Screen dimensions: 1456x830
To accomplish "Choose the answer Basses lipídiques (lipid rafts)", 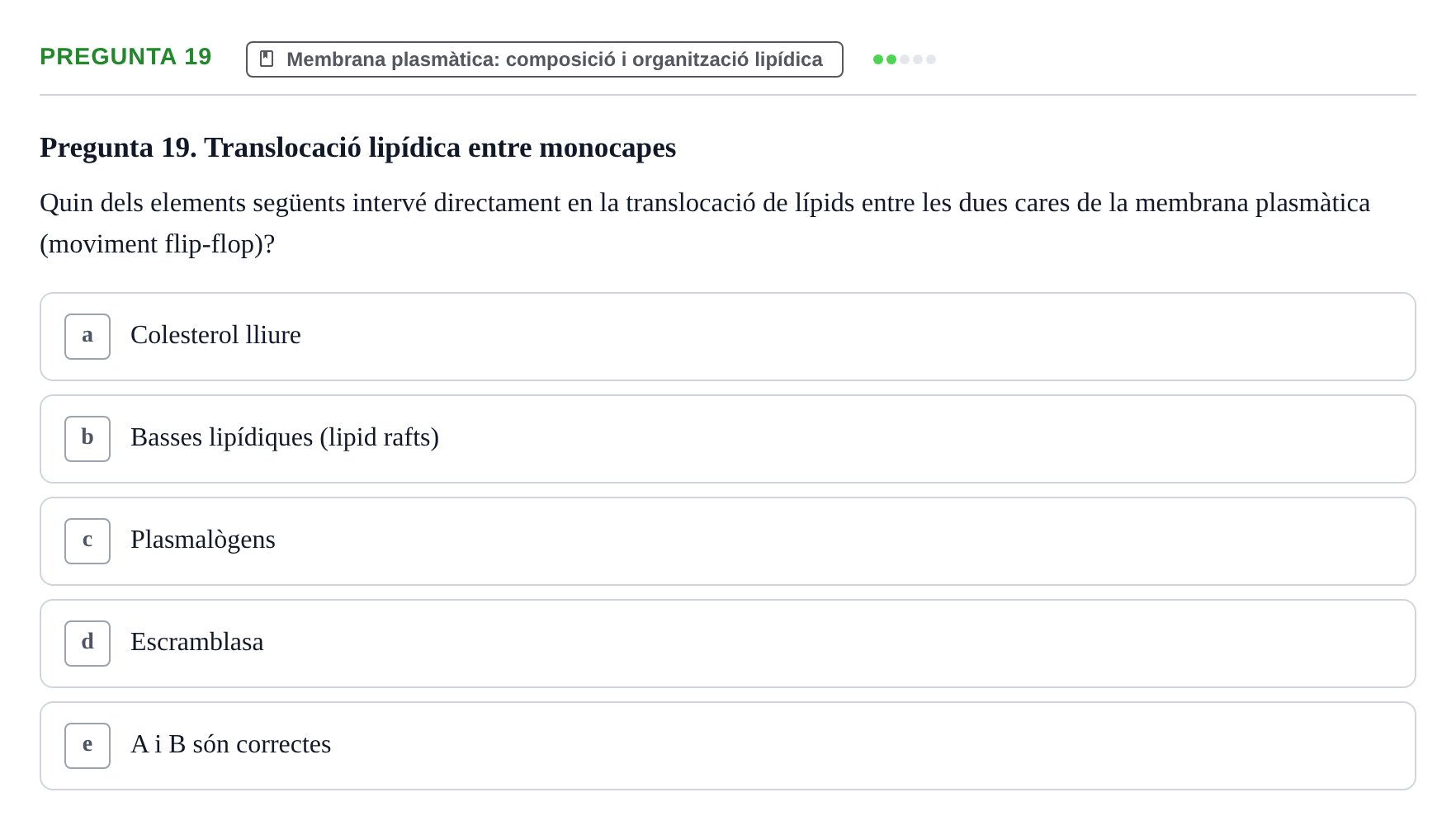I will [728, 439].
